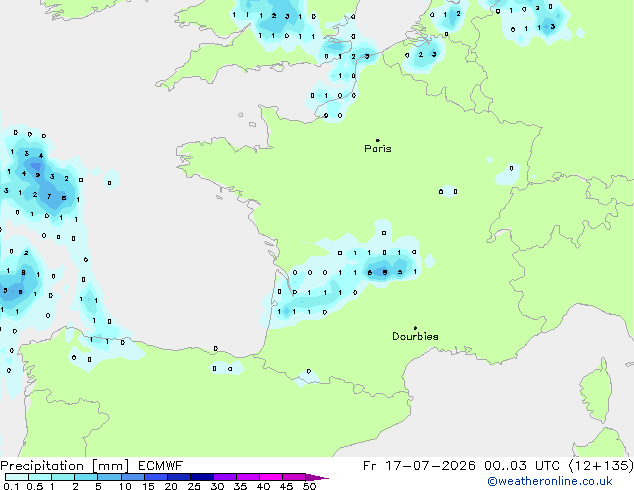Click the '35' legend scale label
Screen dimensions: 634x490
pyautogui.click(x=240, y=486)
